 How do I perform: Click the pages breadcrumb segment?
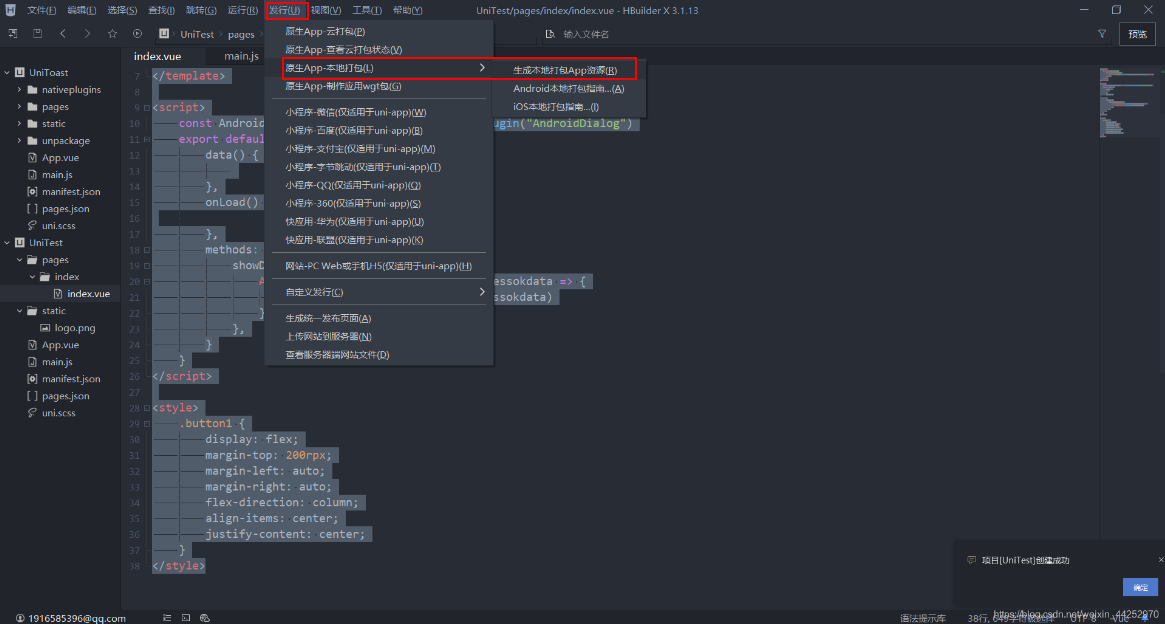[241, 34]
